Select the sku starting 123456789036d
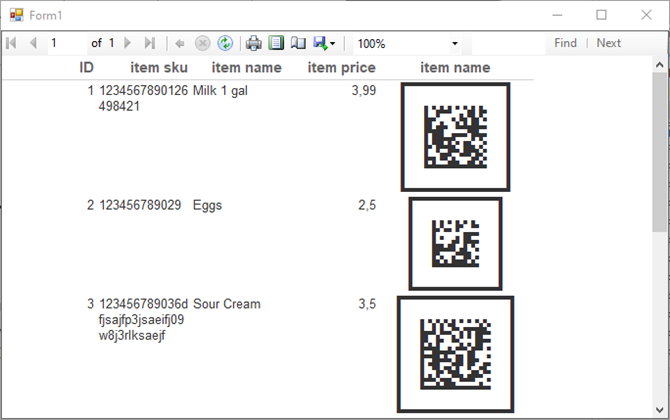This screenshot has height=420, width=670. click(143, 320)
